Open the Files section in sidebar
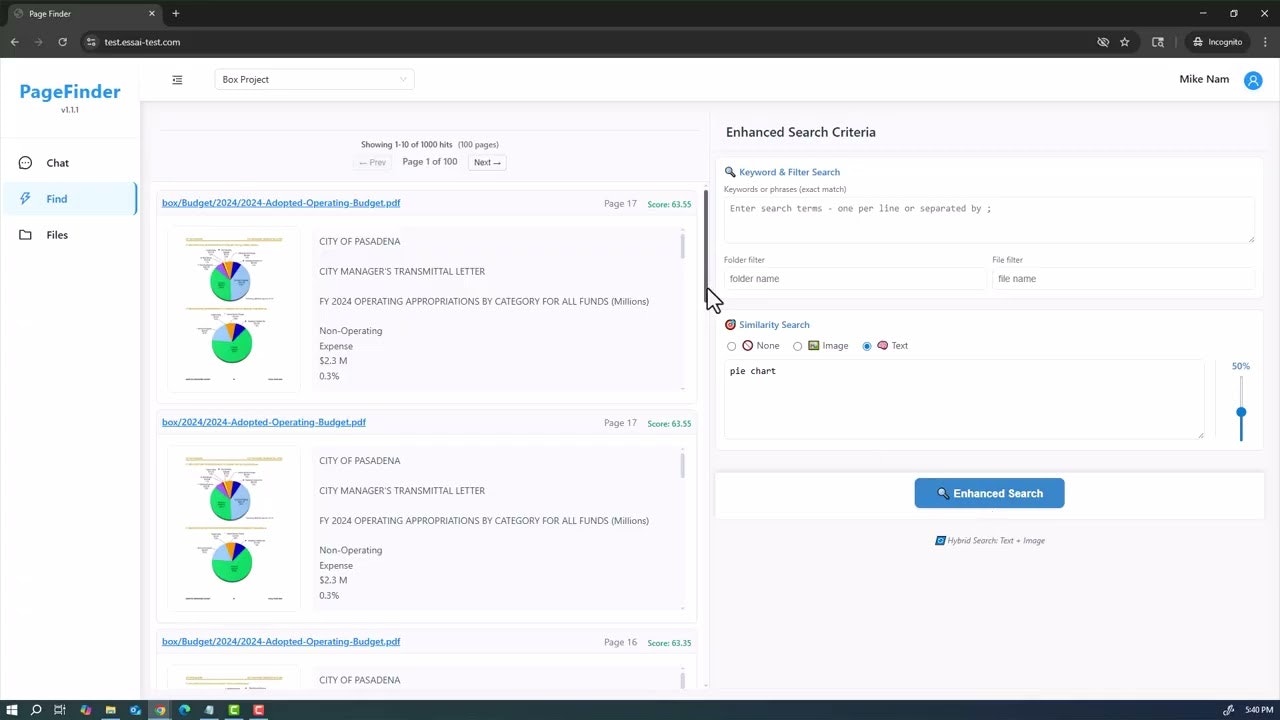 click(69, 235)
